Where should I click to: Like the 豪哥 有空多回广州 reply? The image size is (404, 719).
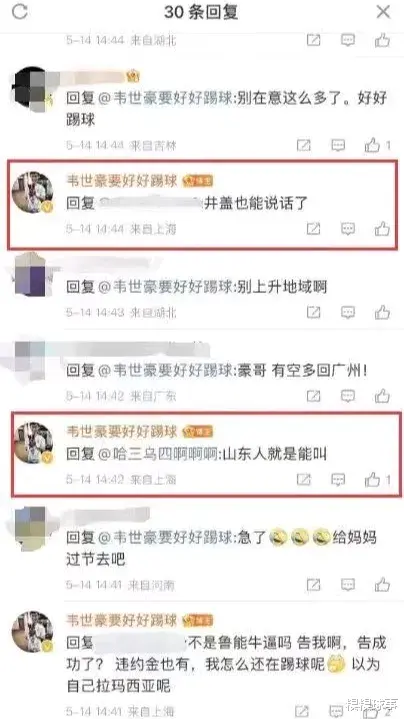coord(382,396)
